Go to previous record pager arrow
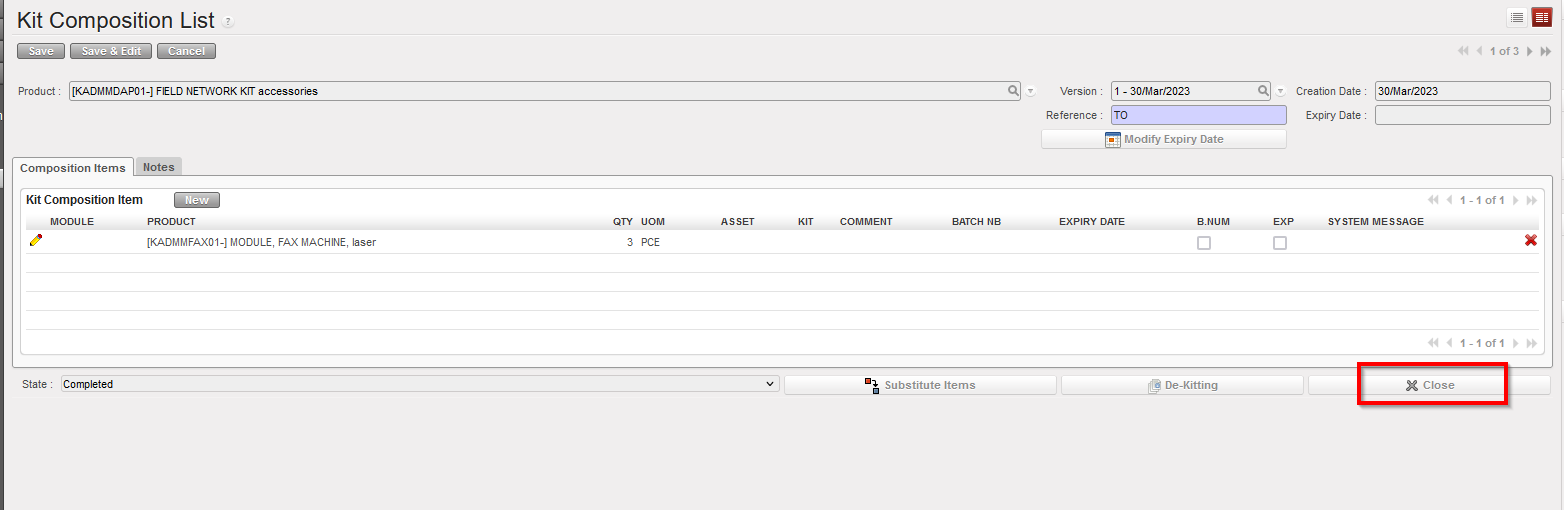This screenshot has width=1564, height=510. (1479, 51)
